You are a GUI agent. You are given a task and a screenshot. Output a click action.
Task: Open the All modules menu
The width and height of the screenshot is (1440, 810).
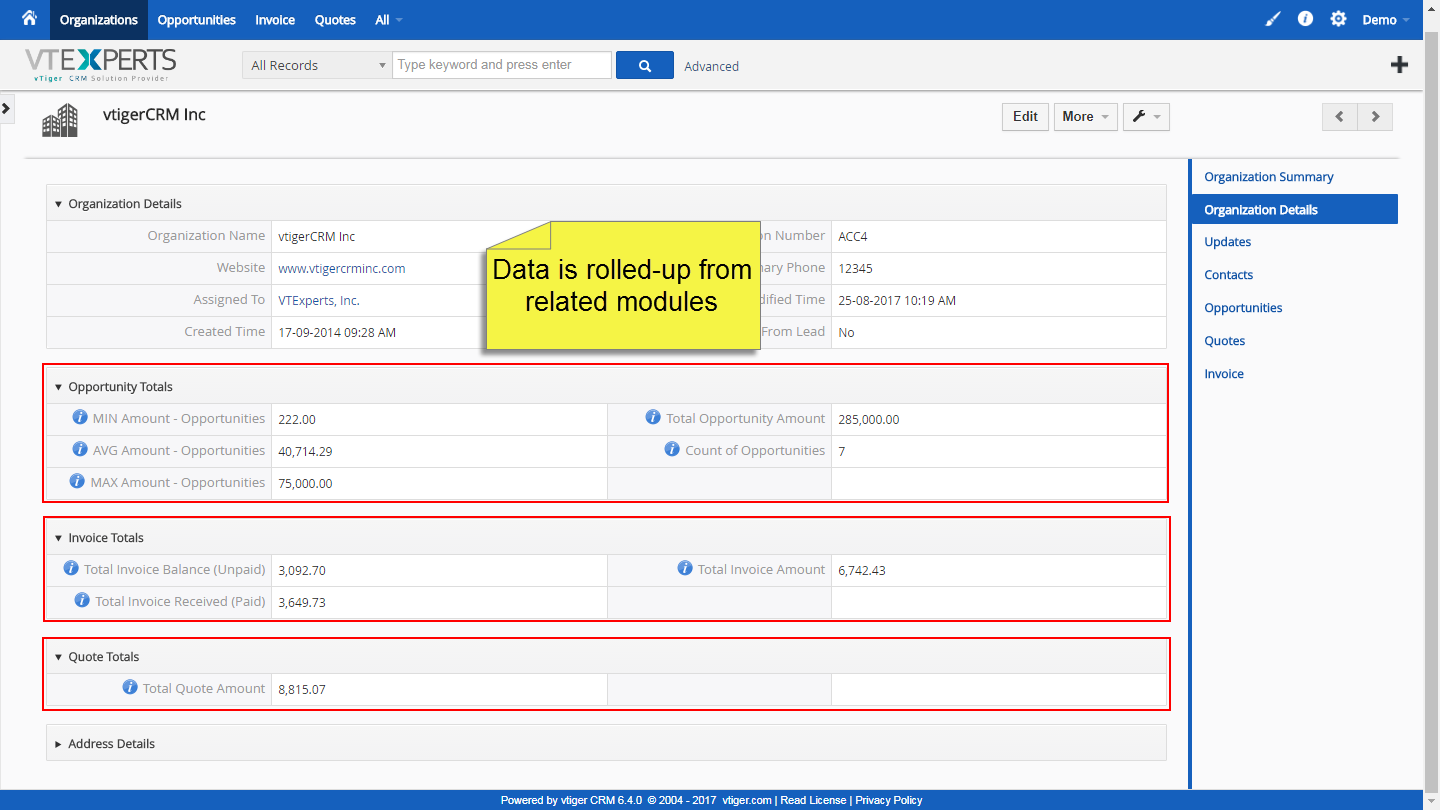point(389,20)
